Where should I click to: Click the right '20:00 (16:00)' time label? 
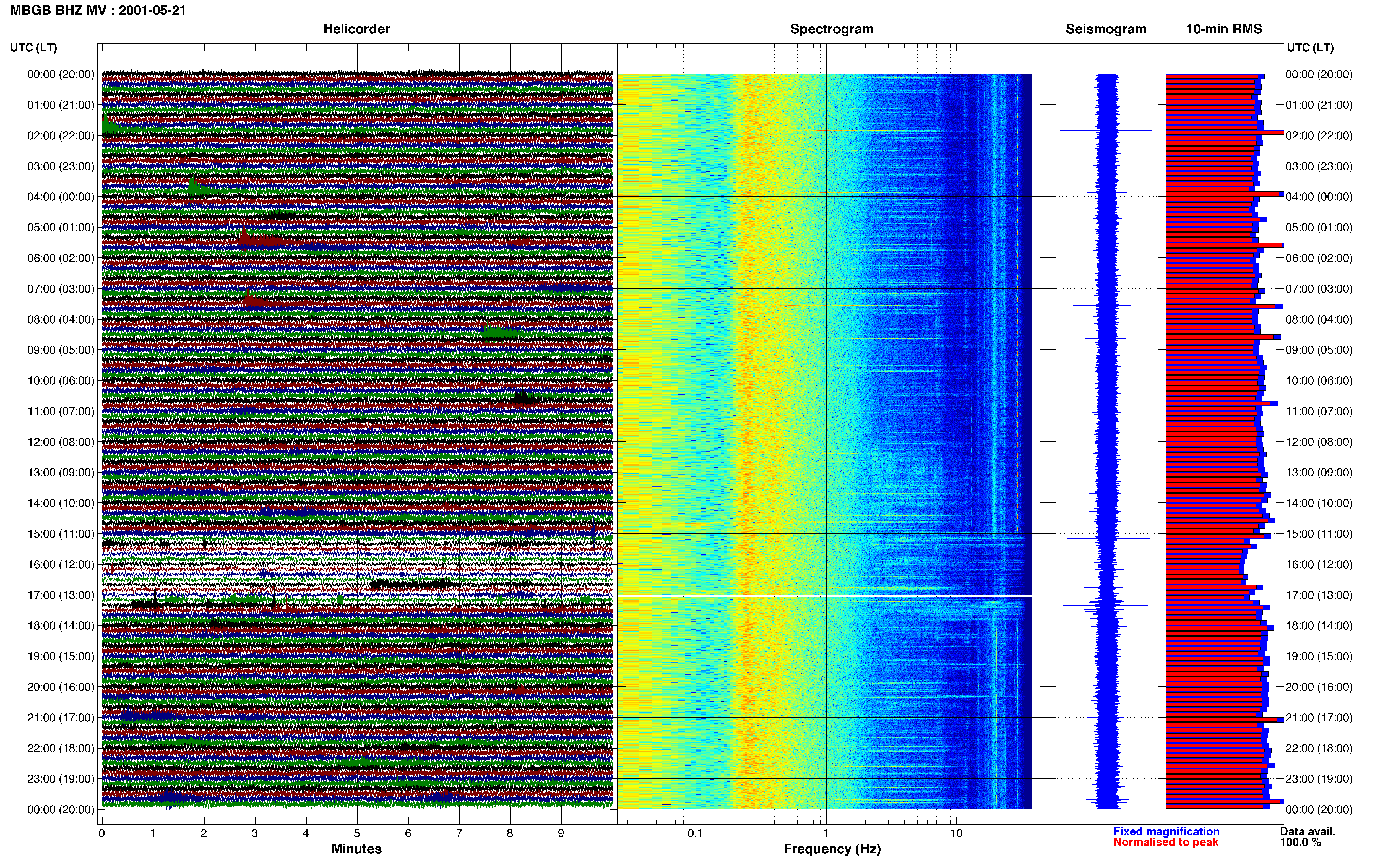1319,687
